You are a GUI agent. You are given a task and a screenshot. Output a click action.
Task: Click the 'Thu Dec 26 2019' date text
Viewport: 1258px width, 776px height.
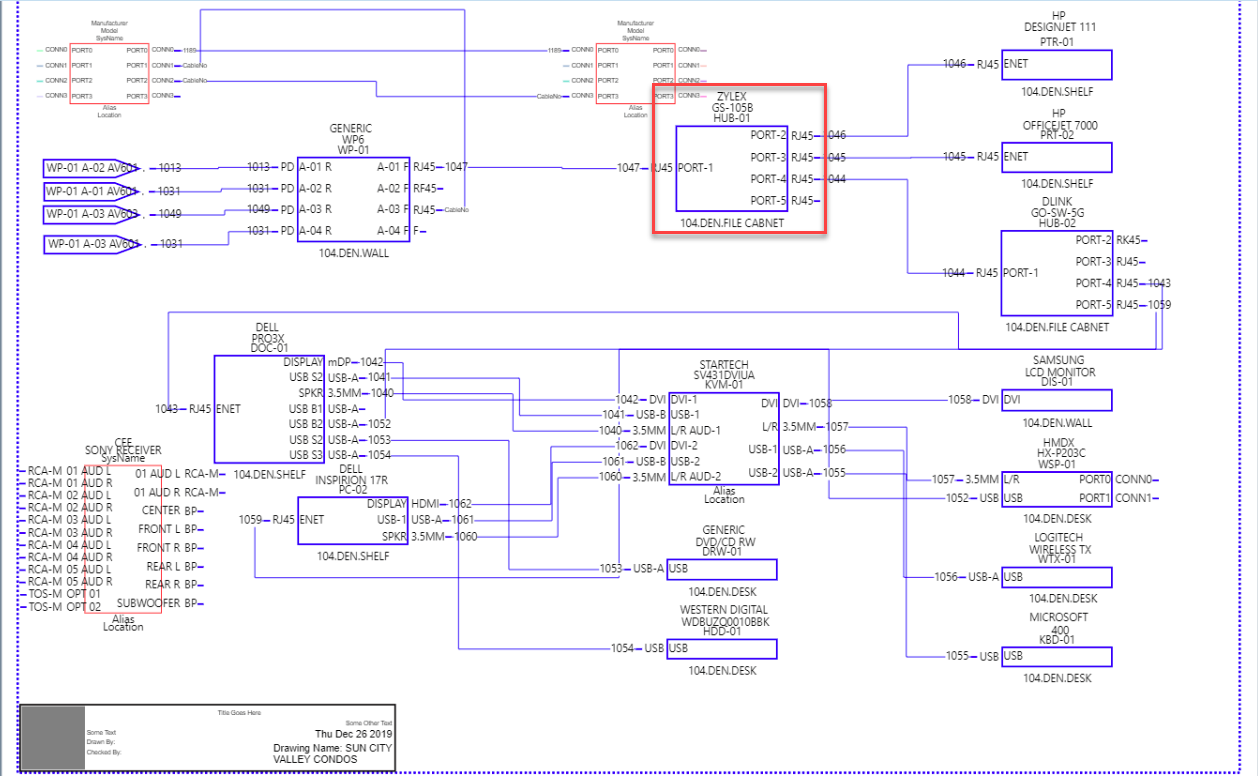[x=354, y=734]
